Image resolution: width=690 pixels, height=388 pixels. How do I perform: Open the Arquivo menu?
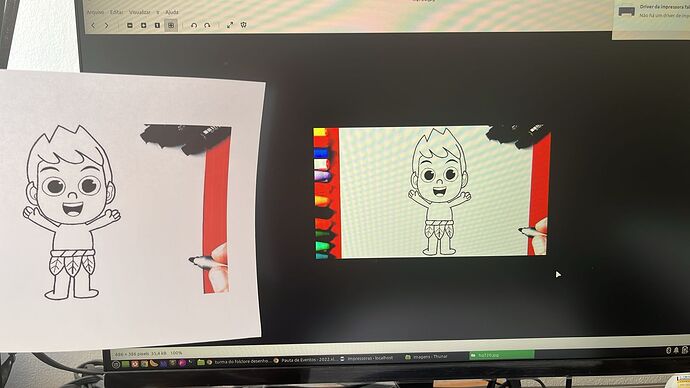coord(95,12)
